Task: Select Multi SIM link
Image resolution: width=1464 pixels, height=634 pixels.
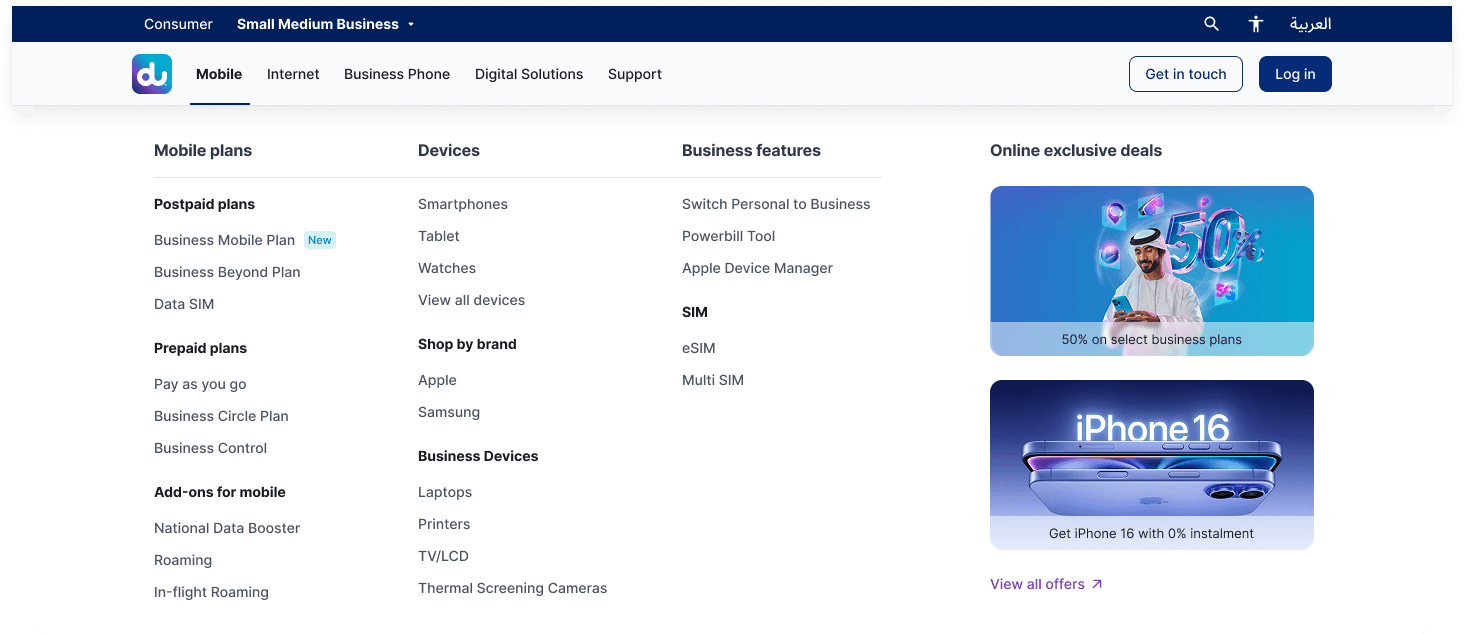Action: (713, 380)
